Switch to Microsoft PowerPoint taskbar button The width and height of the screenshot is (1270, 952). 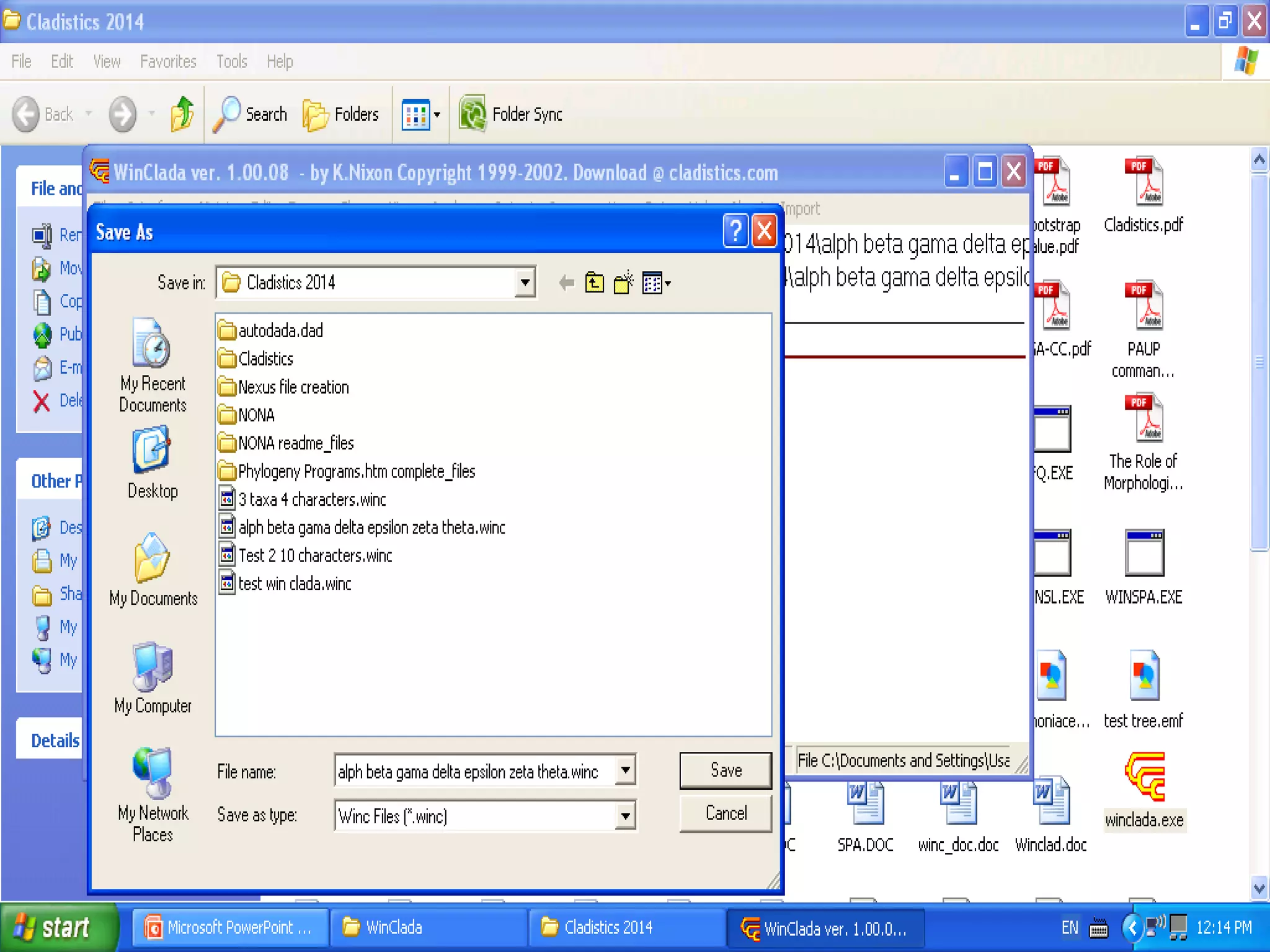[x=229, y=927]
